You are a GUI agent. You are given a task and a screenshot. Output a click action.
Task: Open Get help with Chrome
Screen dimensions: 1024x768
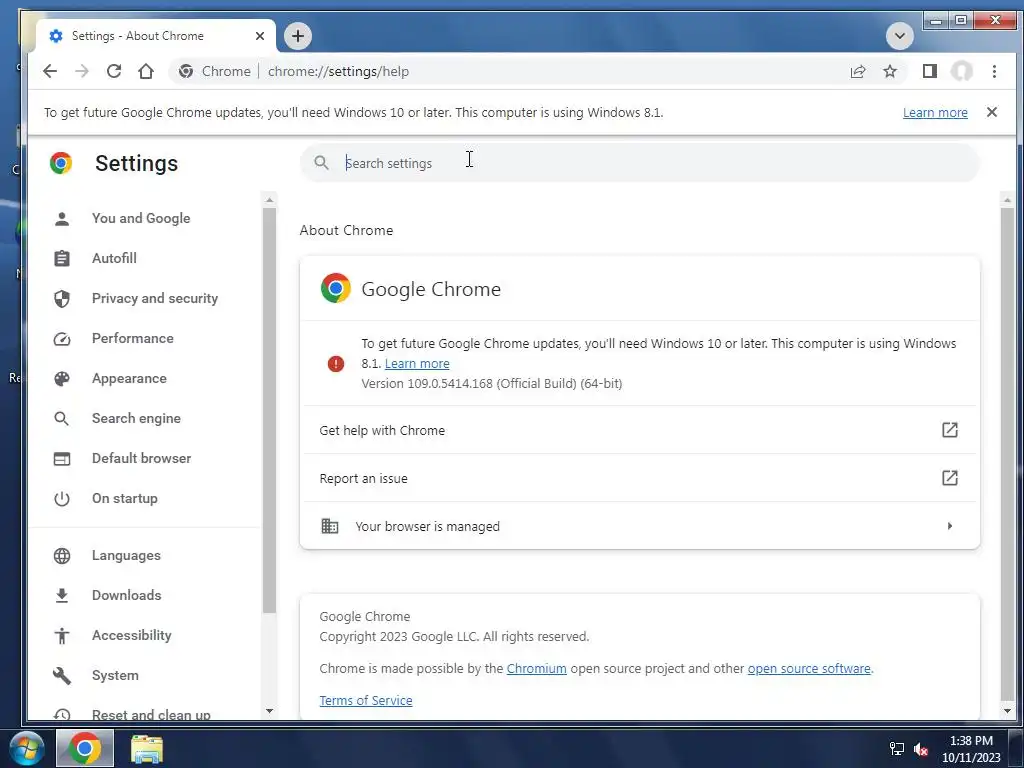[640, 430]
